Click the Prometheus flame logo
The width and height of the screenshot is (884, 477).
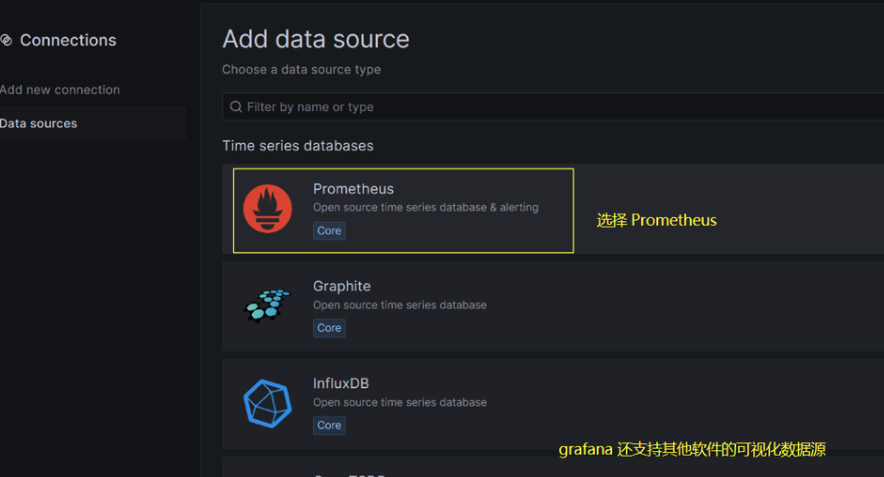[x=268, y=209]
